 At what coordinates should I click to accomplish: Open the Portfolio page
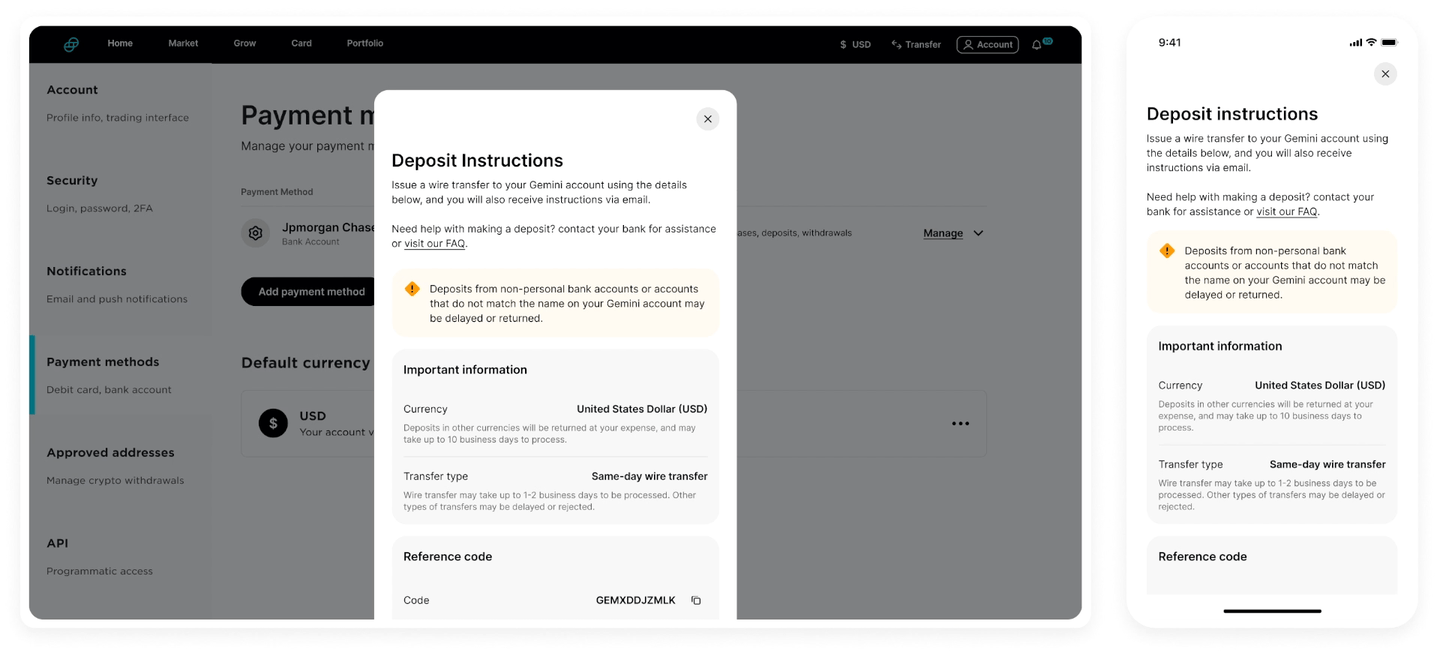point(365,44)
